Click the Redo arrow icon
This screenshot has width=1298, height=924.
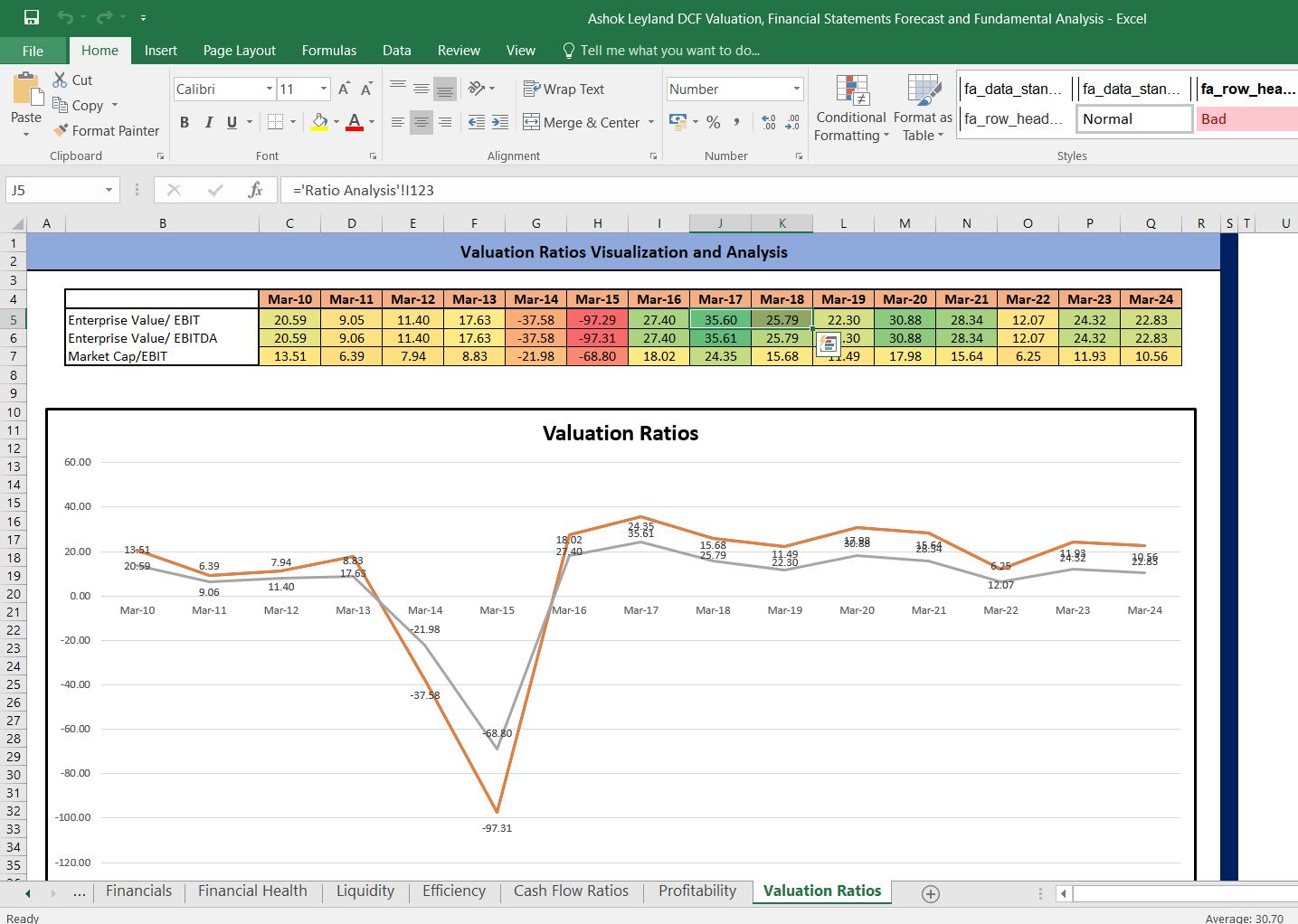pyautogui.click(x=105, y=17)
